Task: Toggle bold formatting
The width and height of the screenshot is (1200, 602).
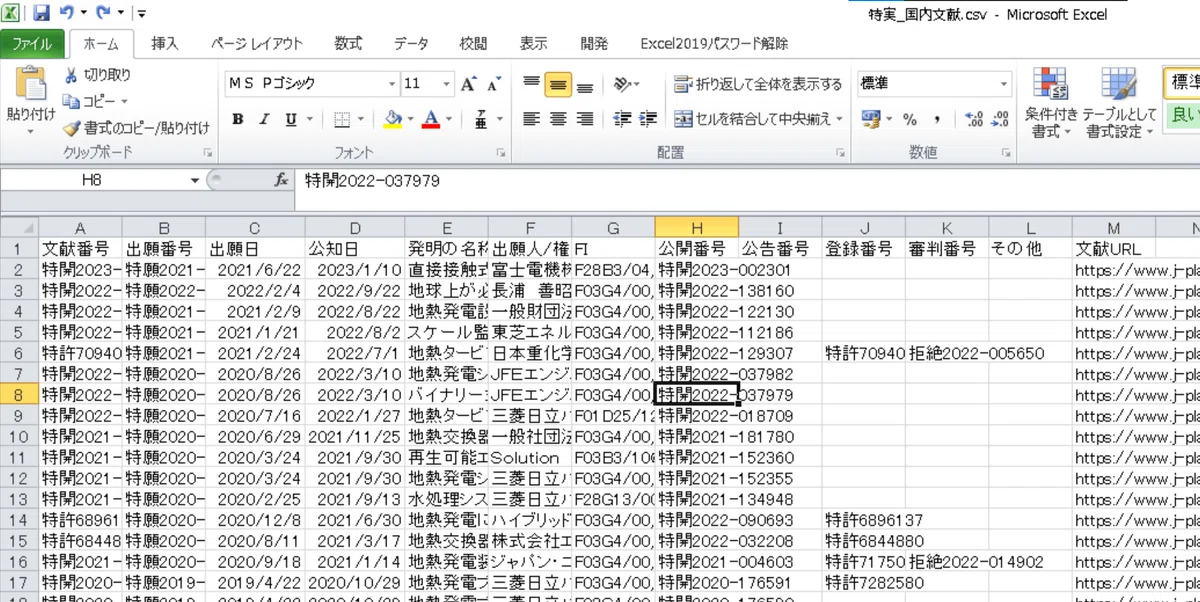Action: 238,119
